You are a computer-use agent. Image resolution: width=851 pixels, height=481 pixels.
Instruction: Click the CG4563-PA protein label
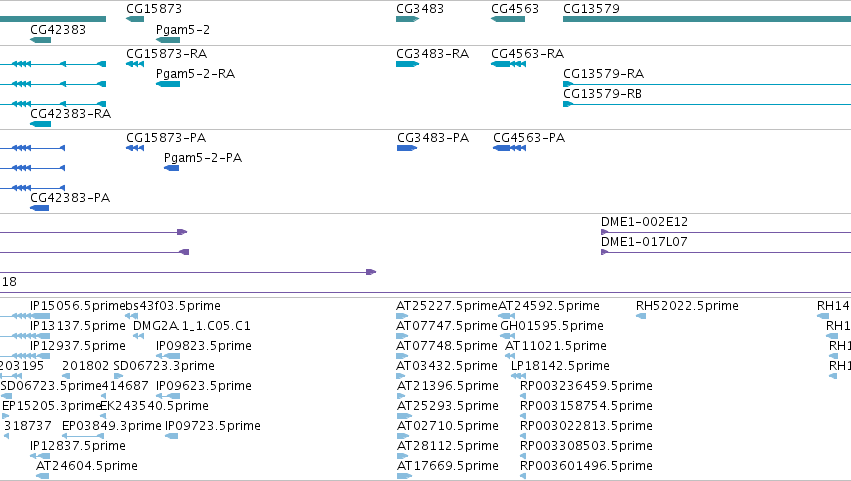point(529,138)
